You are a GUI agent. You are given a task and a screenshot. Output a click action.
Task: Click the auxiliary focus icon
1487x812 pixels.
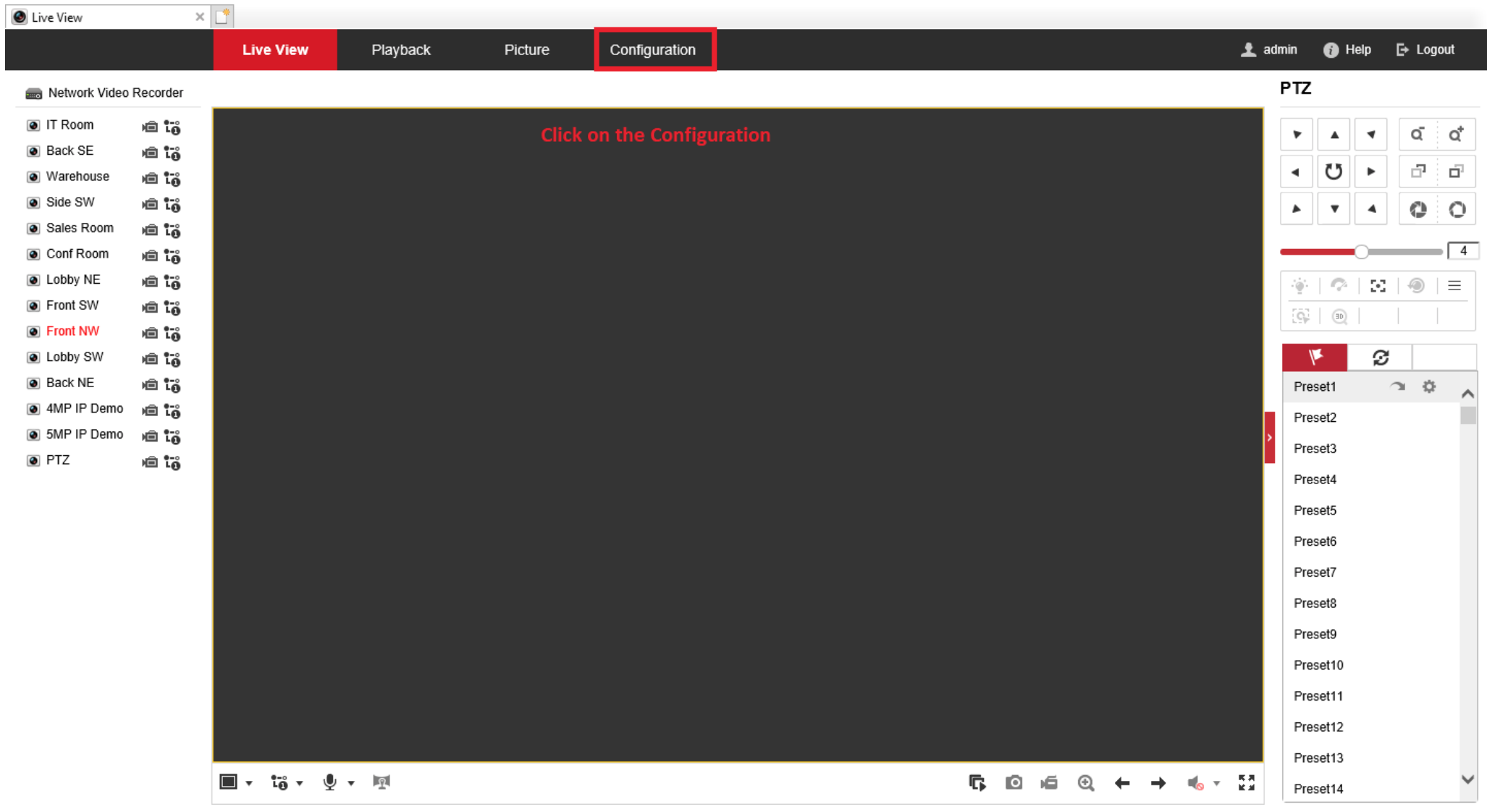point(1378,286)
